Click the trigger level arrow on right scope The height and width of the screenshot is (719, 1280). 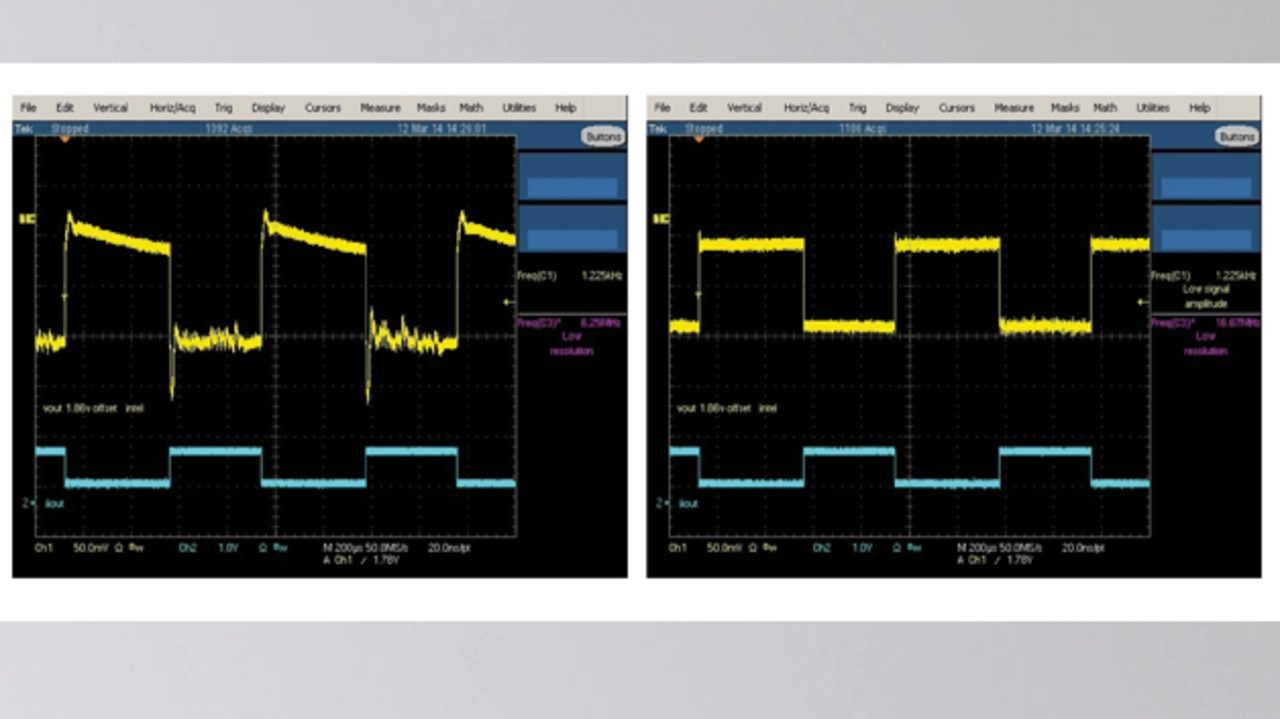(1142, 302)
